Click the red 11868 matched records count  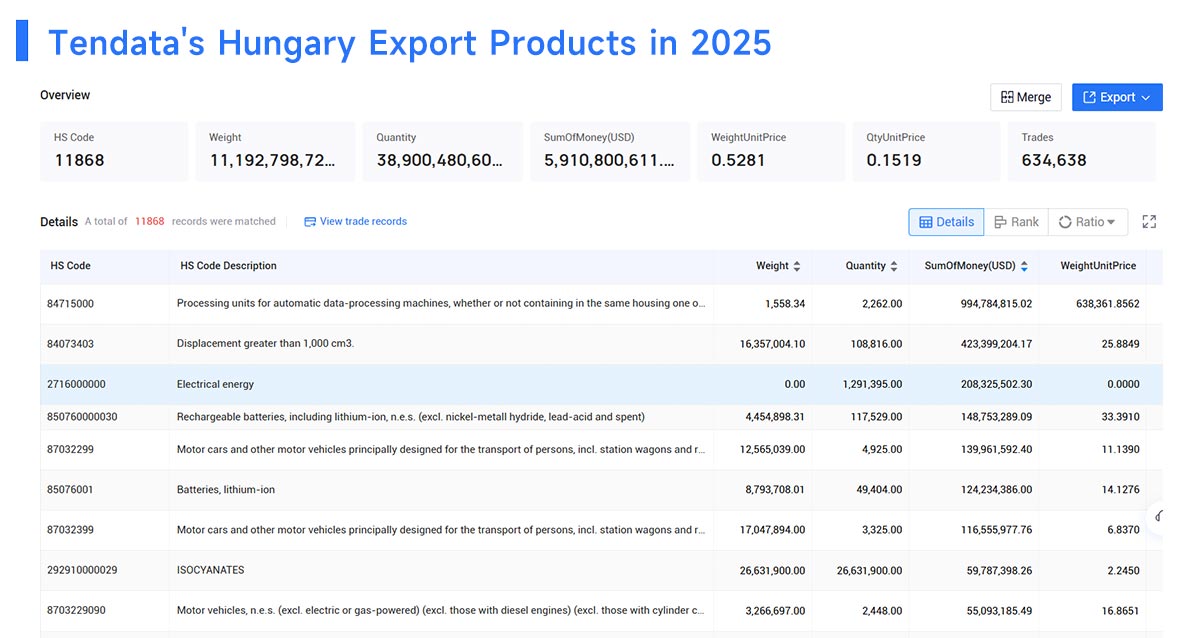[x=150, y=222]
